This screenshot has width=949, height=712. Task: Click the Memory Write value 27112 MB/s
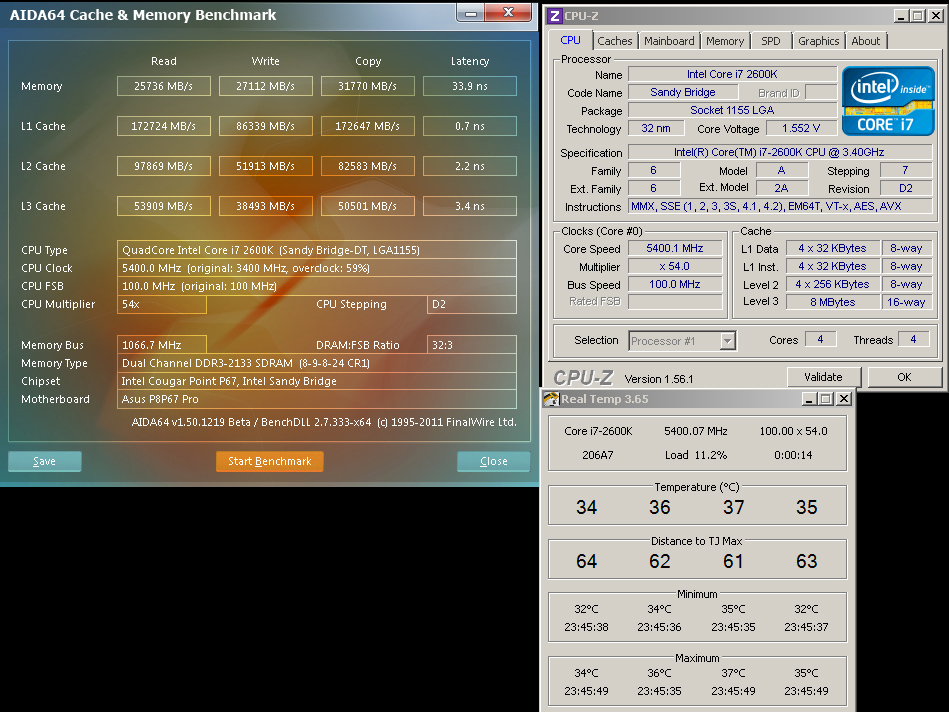tap(266, 86)
